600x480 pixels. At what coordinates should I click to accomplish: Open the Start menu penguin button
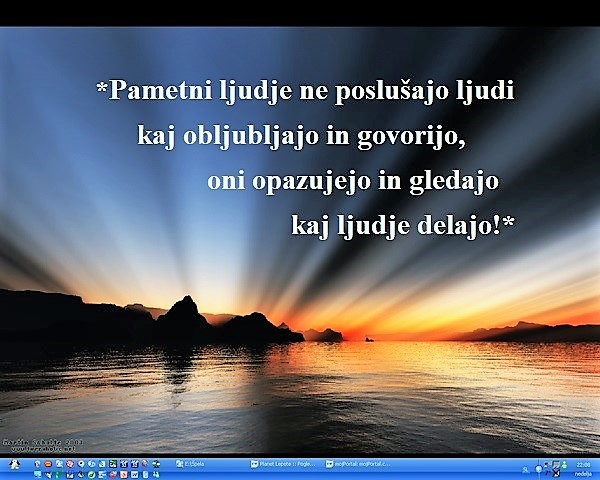click(16, 466)
